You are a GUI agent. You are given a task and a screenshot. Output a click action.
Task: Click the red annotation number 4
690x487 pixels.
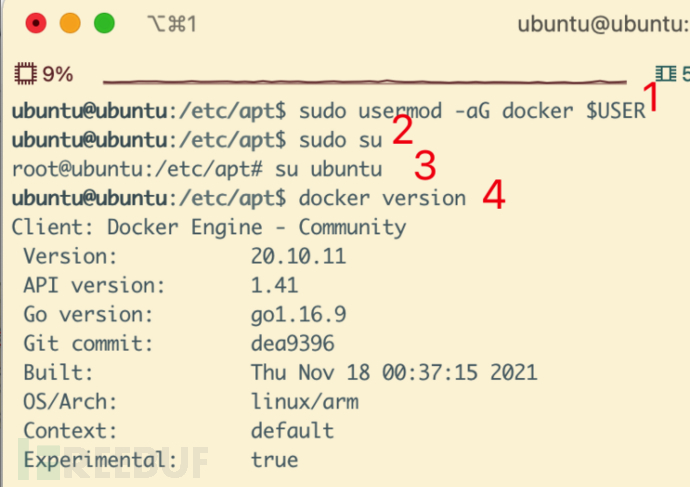(x=493, y=195)
